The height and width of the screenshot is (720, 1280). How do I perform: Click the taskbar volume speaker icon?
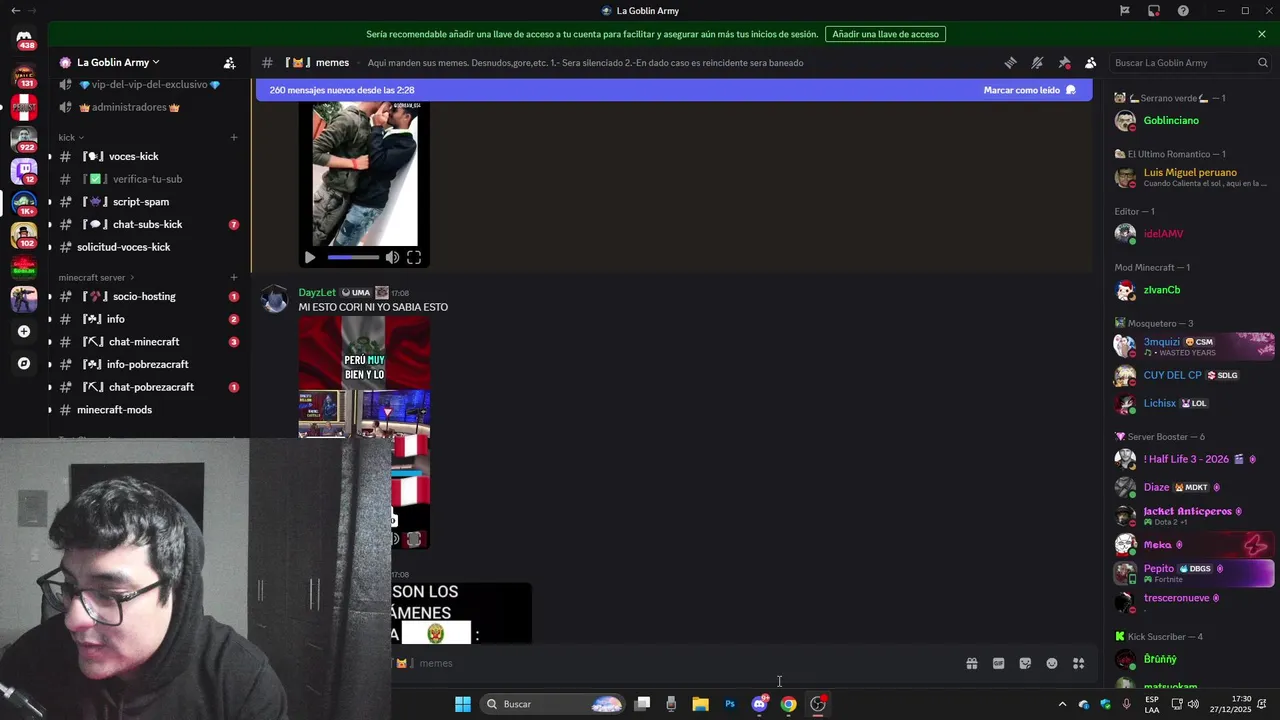point(1194,704)
